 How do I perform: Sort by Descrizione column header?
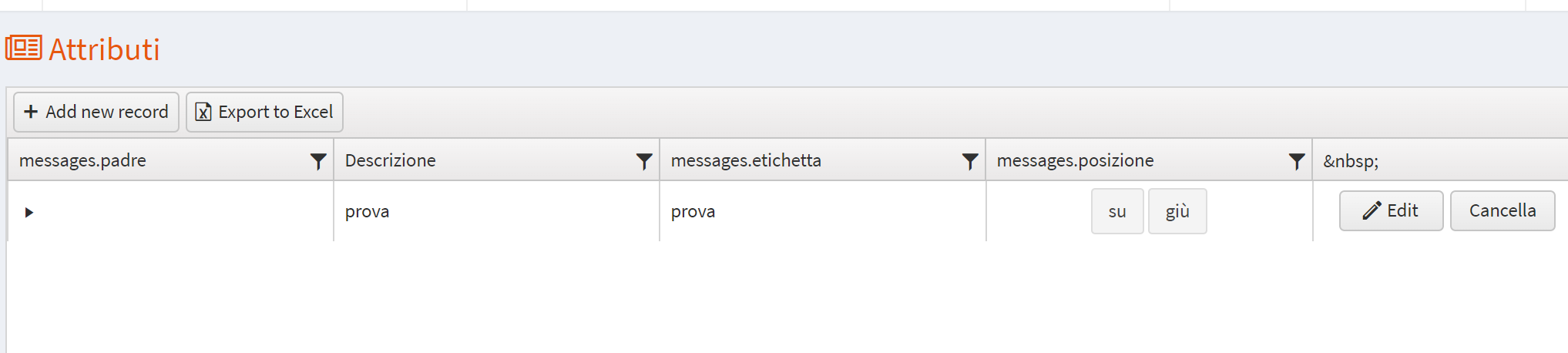click(390, 160)
